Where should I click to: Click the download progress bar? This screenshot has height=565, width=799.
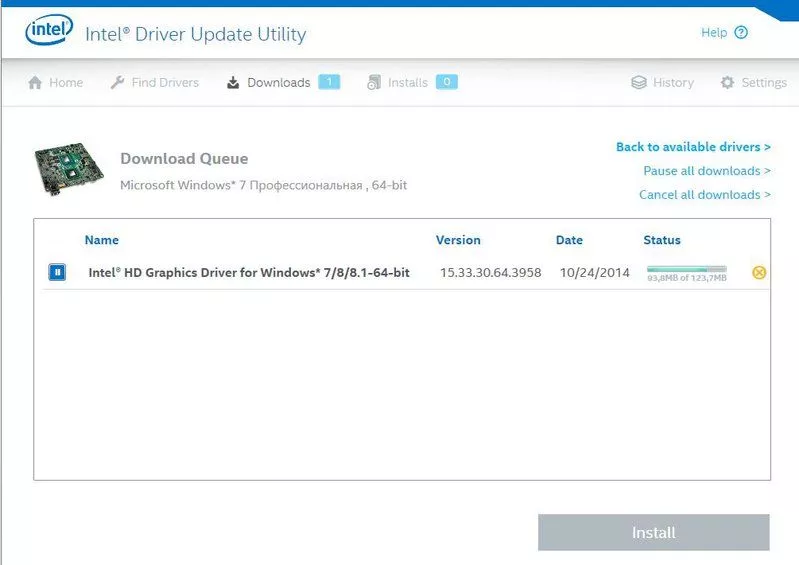point(686,269)
